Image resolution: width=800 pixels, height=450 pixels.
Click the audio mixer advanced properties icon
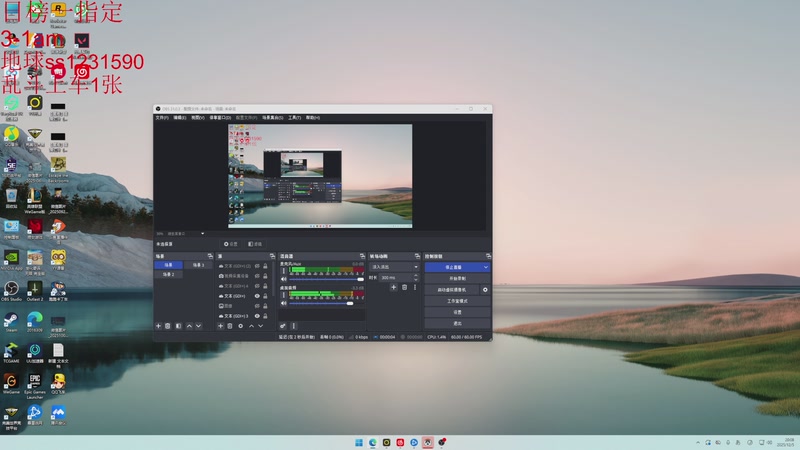(283, 326)
